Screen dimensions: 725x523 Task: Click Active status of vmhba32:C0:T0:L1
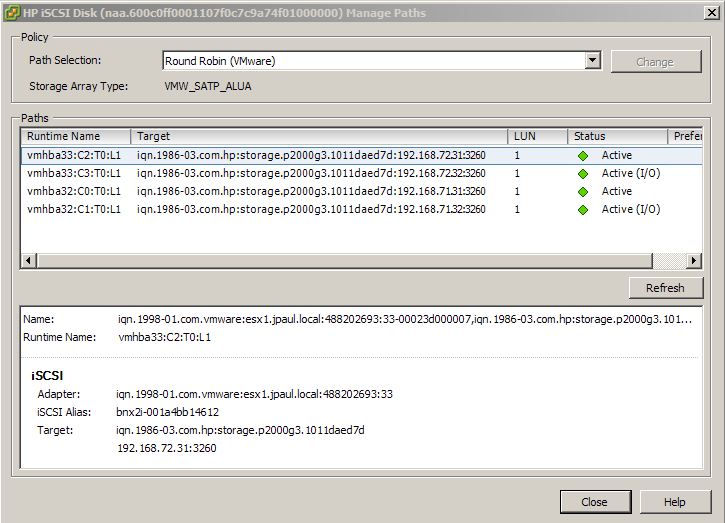click(x=617, y=191)
